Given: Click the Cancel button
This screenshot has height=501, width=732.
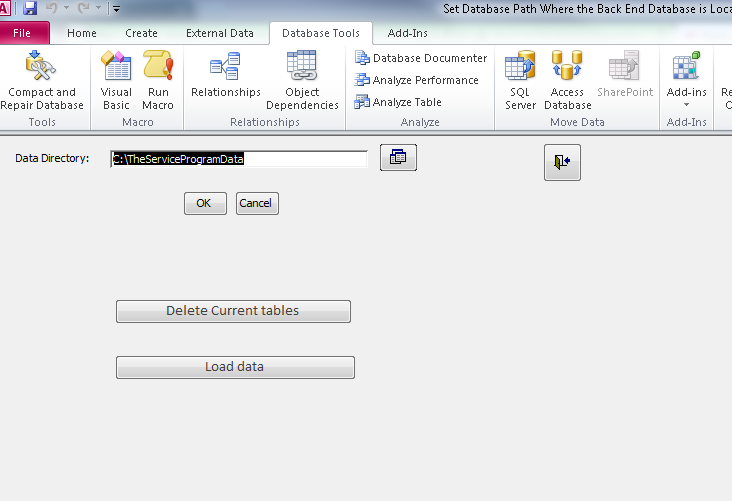Looking at the screenshot, I should coord(257,204).
